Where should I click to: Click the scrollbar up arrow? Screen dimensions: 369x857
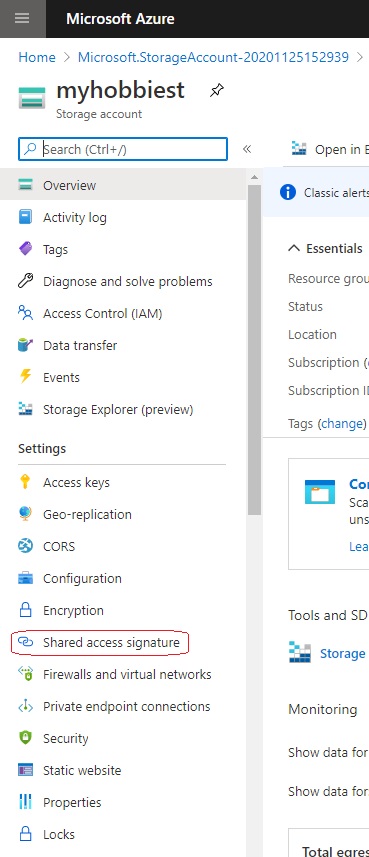(254, 177)
